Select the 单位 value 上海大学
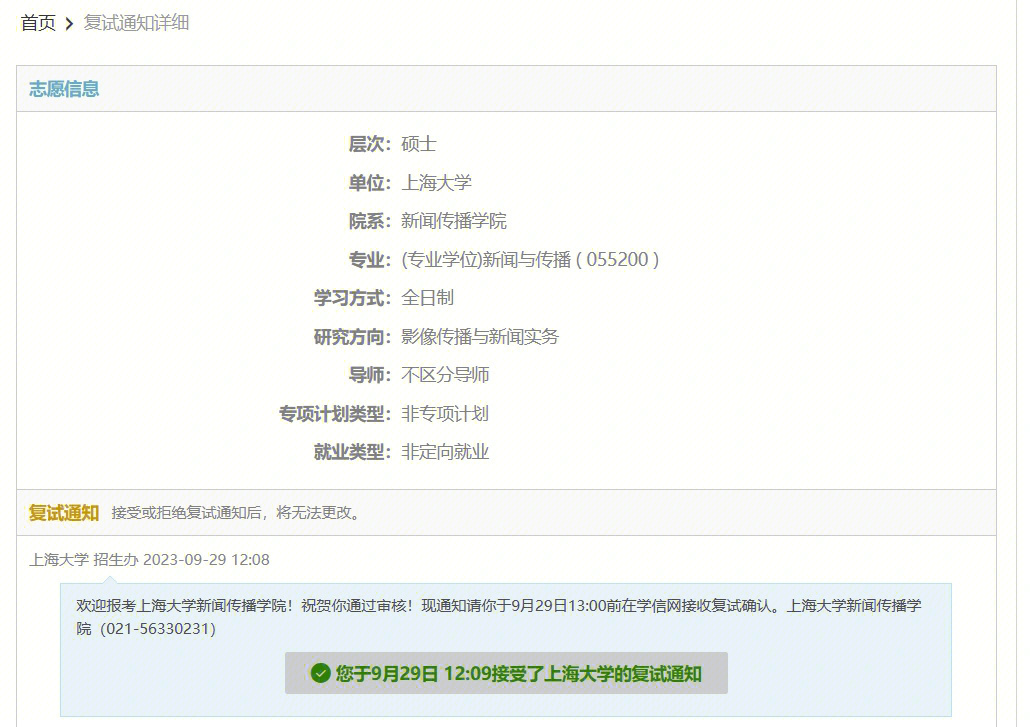 click(436, 183)
